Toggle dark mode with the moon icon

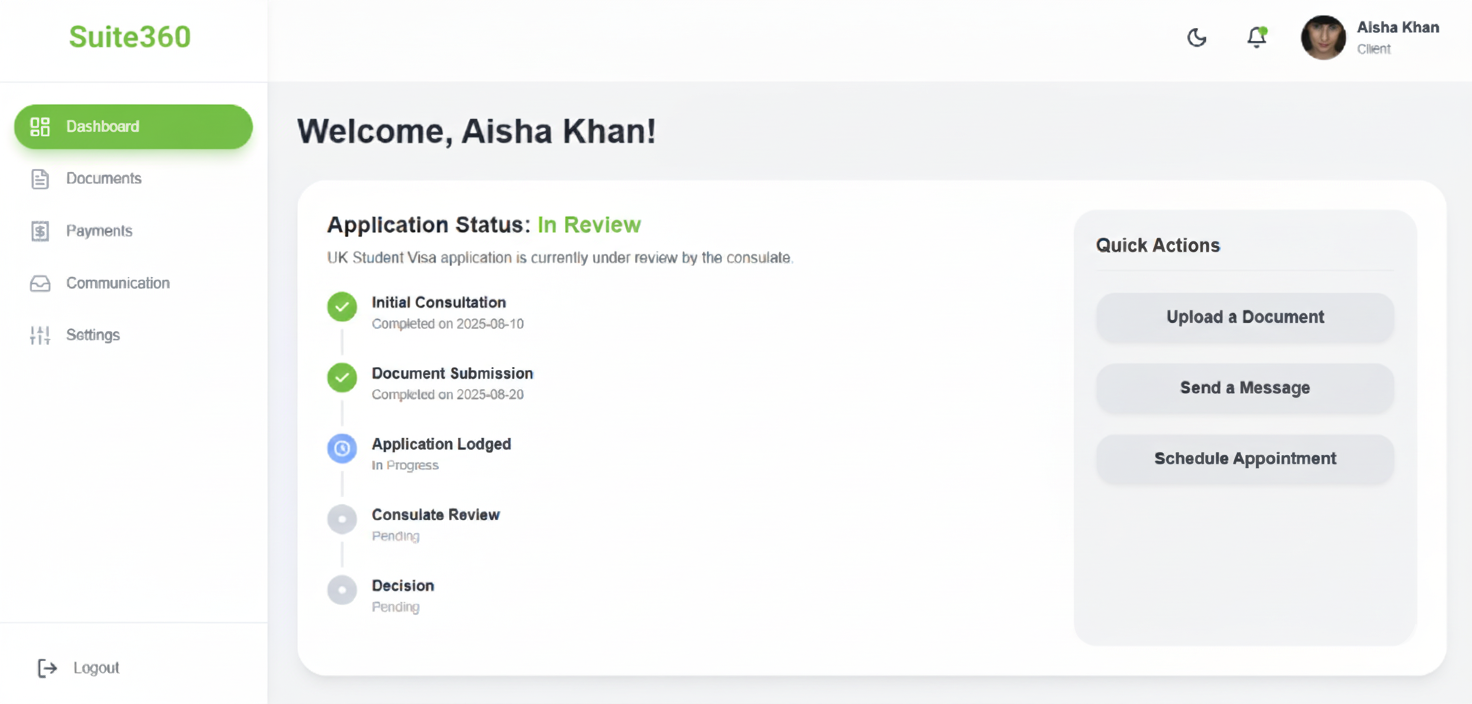1196,36
